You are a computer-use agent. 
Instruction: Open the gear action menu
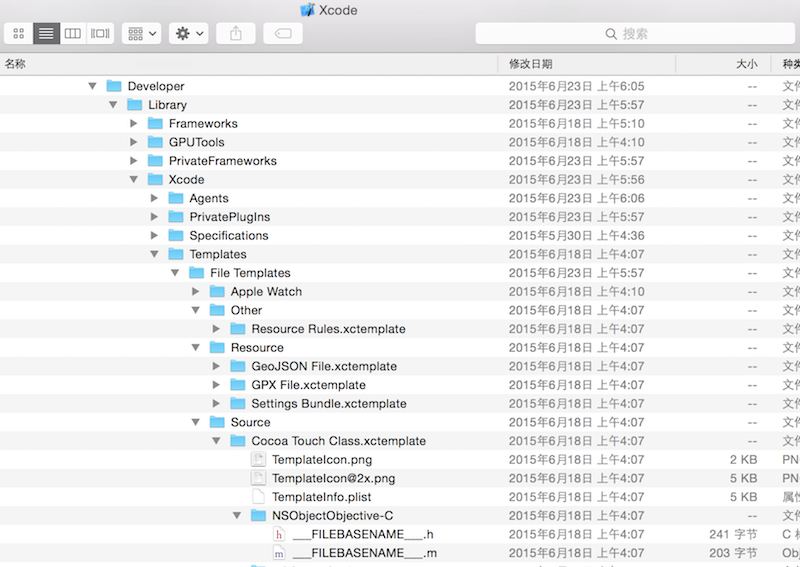click(189, 34)
